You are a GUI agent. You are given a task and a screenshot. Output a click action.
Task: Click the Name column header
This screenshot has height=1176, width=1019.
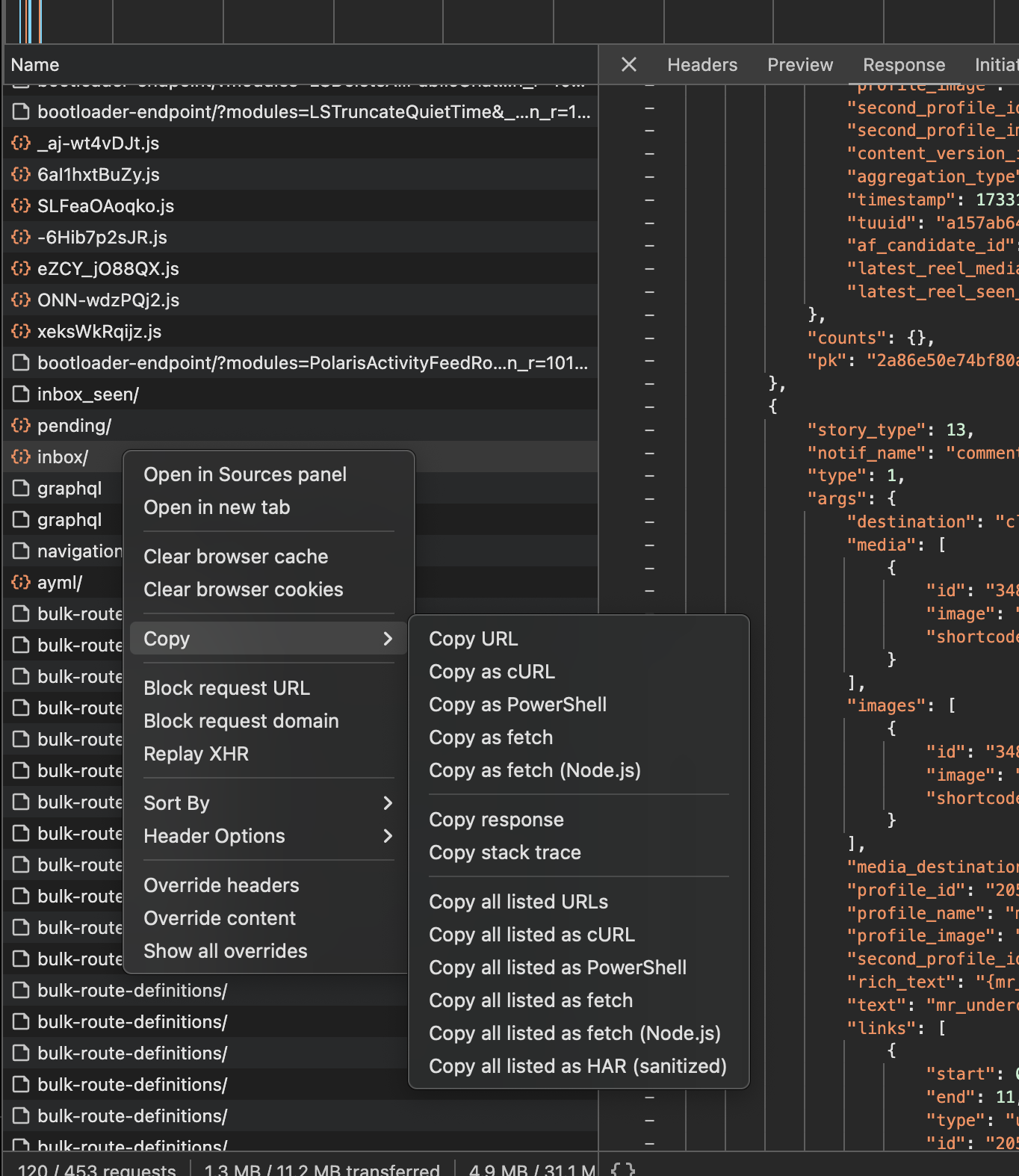point(35,65)
